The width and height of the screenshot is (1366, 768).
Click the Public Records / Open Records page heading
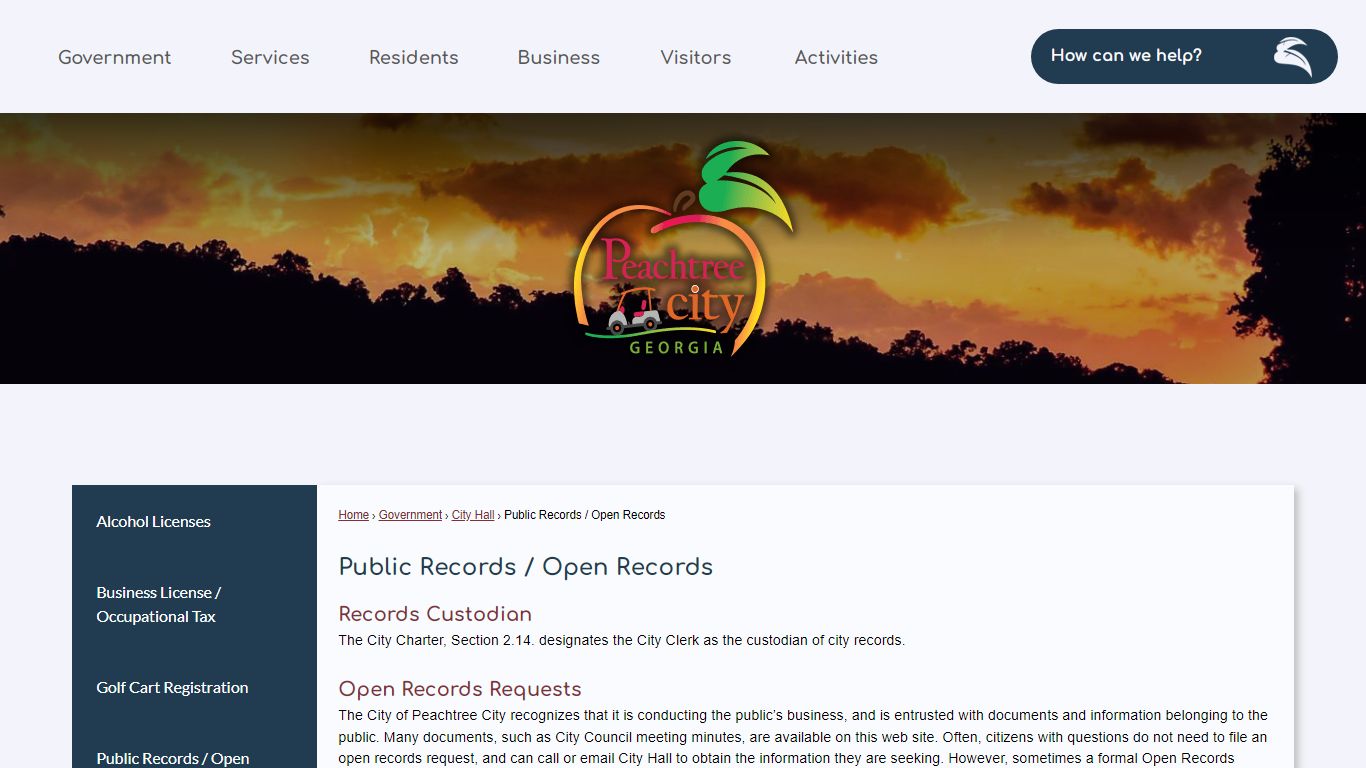tap(526, 567)
